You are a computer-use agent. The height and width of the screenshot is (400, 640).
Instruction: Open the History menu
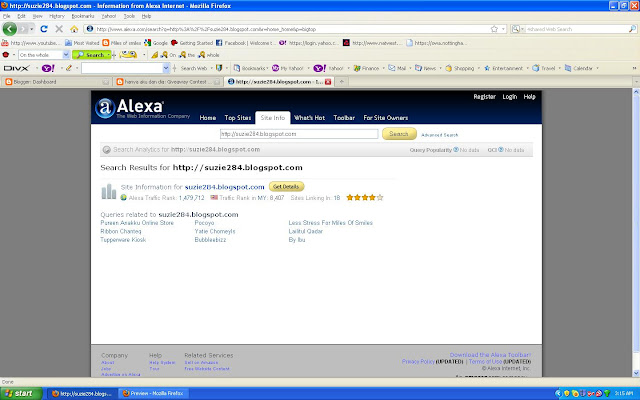tap(57, 16)
